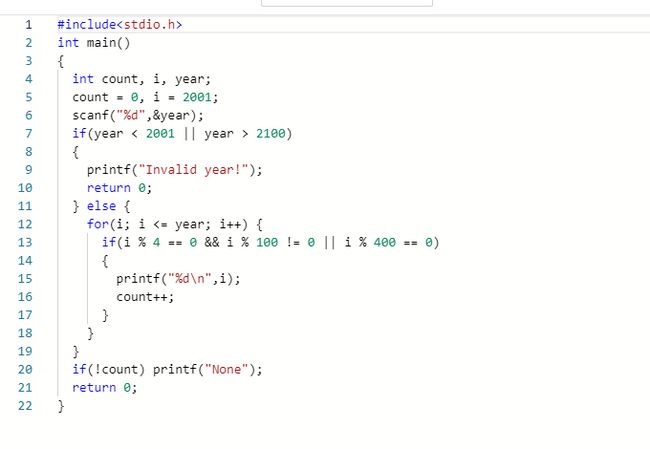This screenshot has width=650, height=449.
Task: Click line number 7 in the gutter
Action: click(28, 133)
